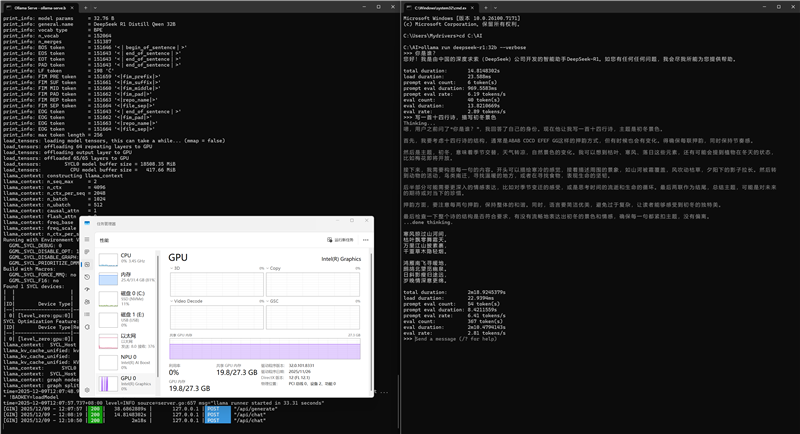Select the NPU 0 performance item
Image resolution: width=800 pixels, height=434 pixels.
point(130,358)
